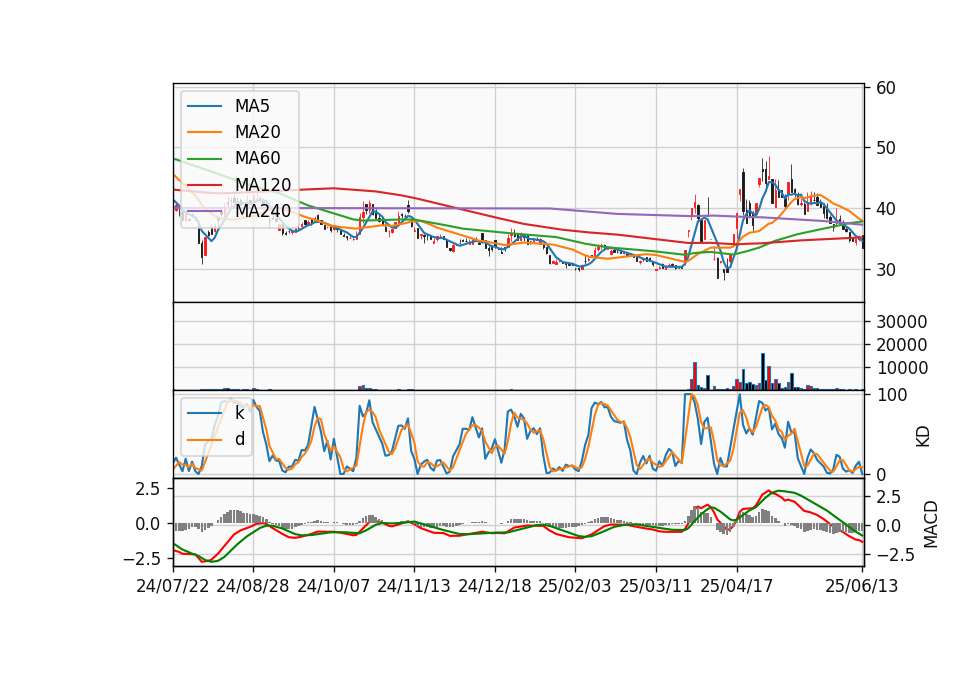The image size is (960, 690).
Task: Click the KD vertical axis title
Action: 923,437
